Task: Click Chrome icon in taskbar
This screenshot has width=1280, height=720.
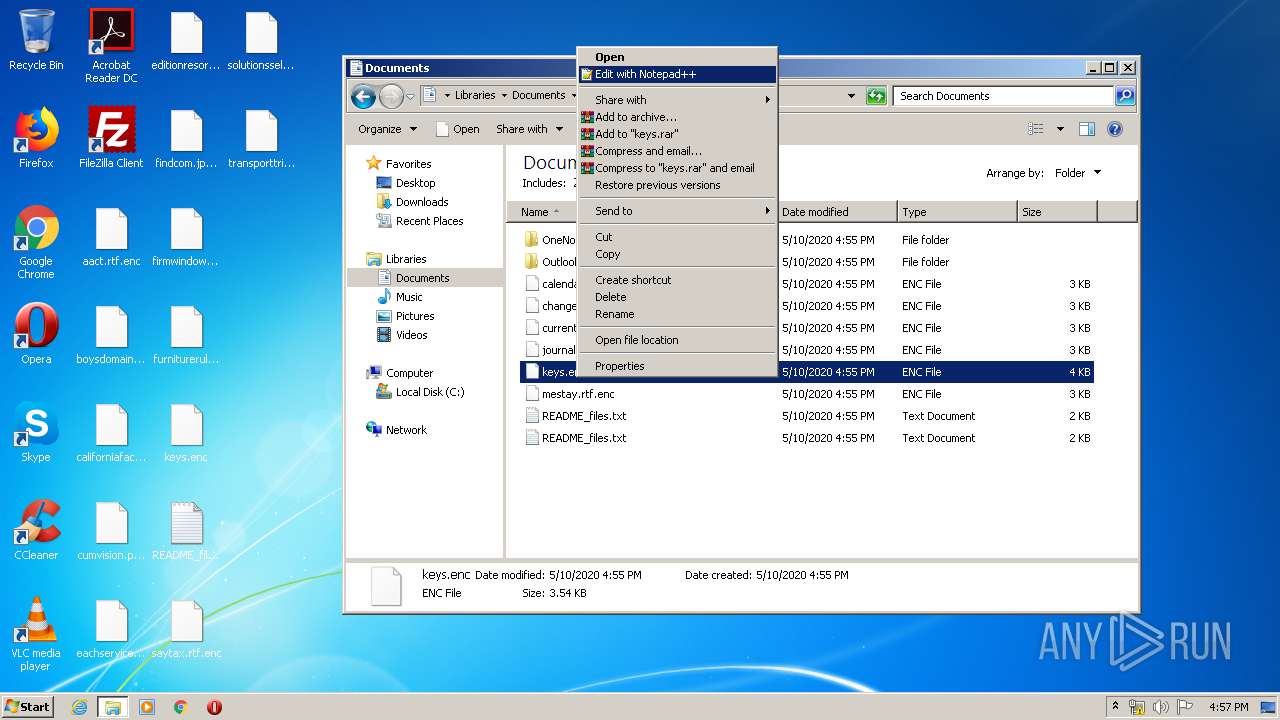Action: [x=181, y=707]
